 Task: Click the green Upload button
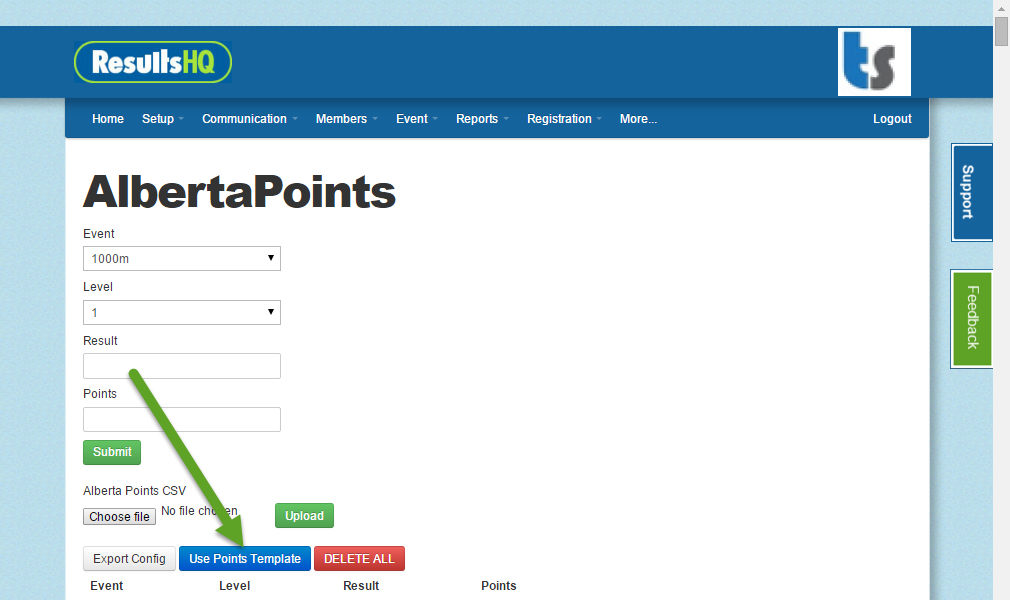point(304,516)
